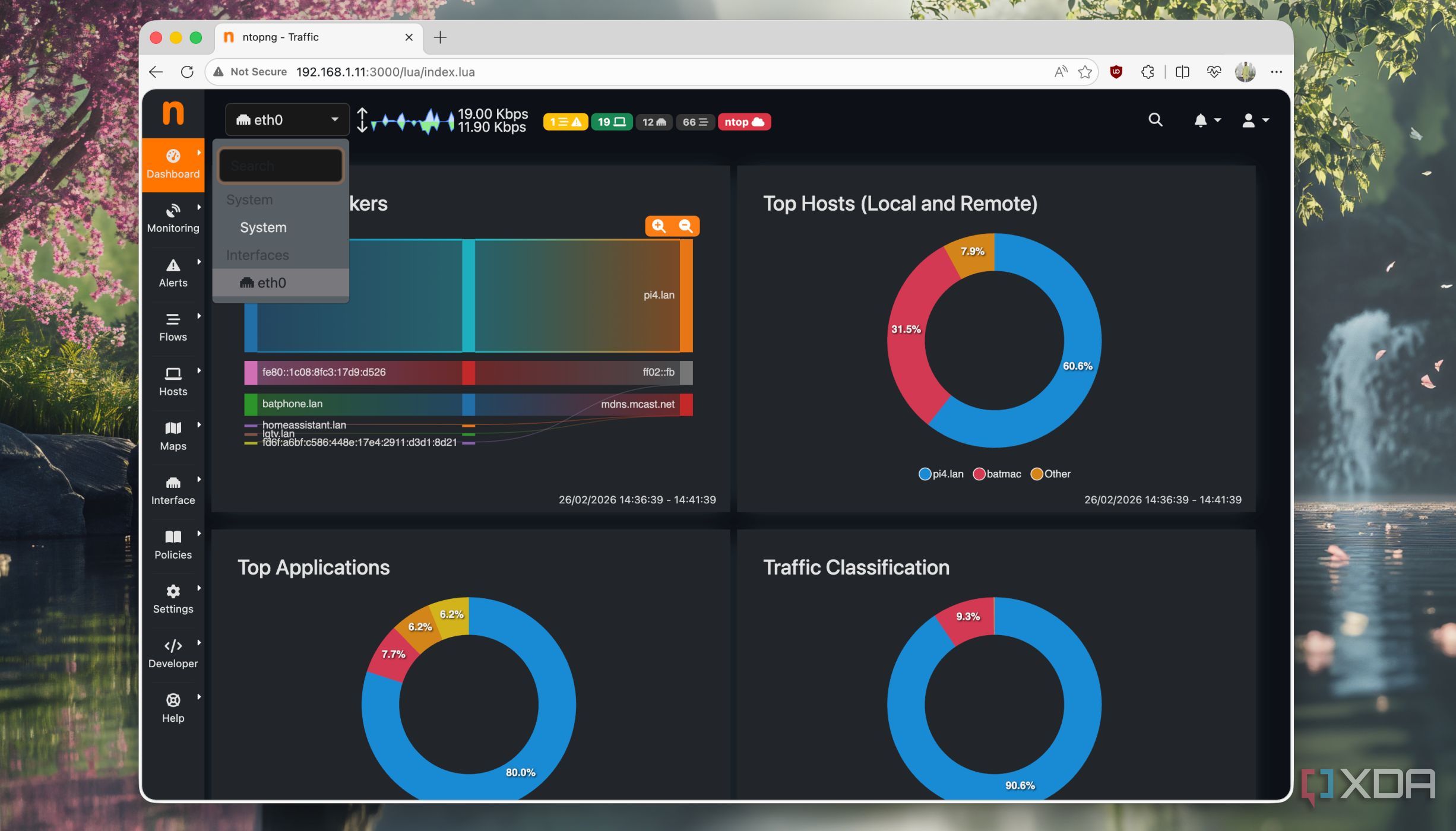Click the 7.9% orange donut segment
The height and width of the screenshot is (831, 1456).
(x=974, y=252)
